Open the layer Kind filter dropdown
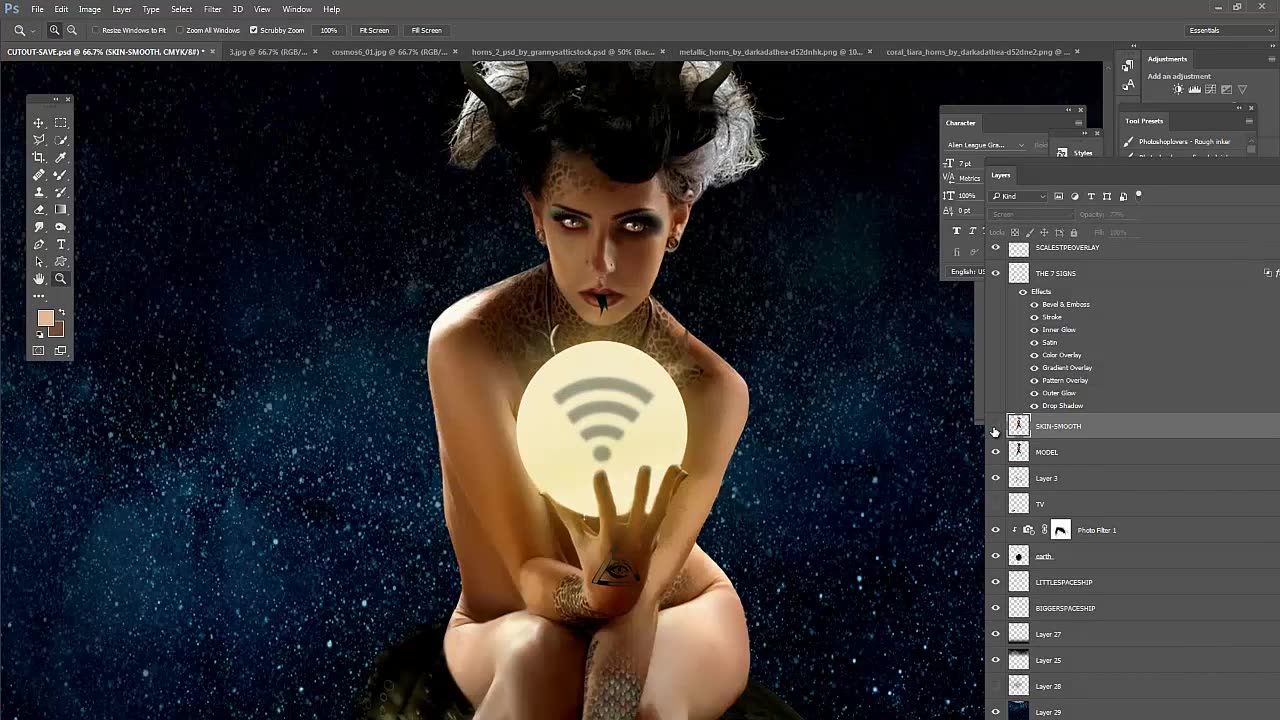This screenshot has width=1280, height=720. (x=1019, y=196)
